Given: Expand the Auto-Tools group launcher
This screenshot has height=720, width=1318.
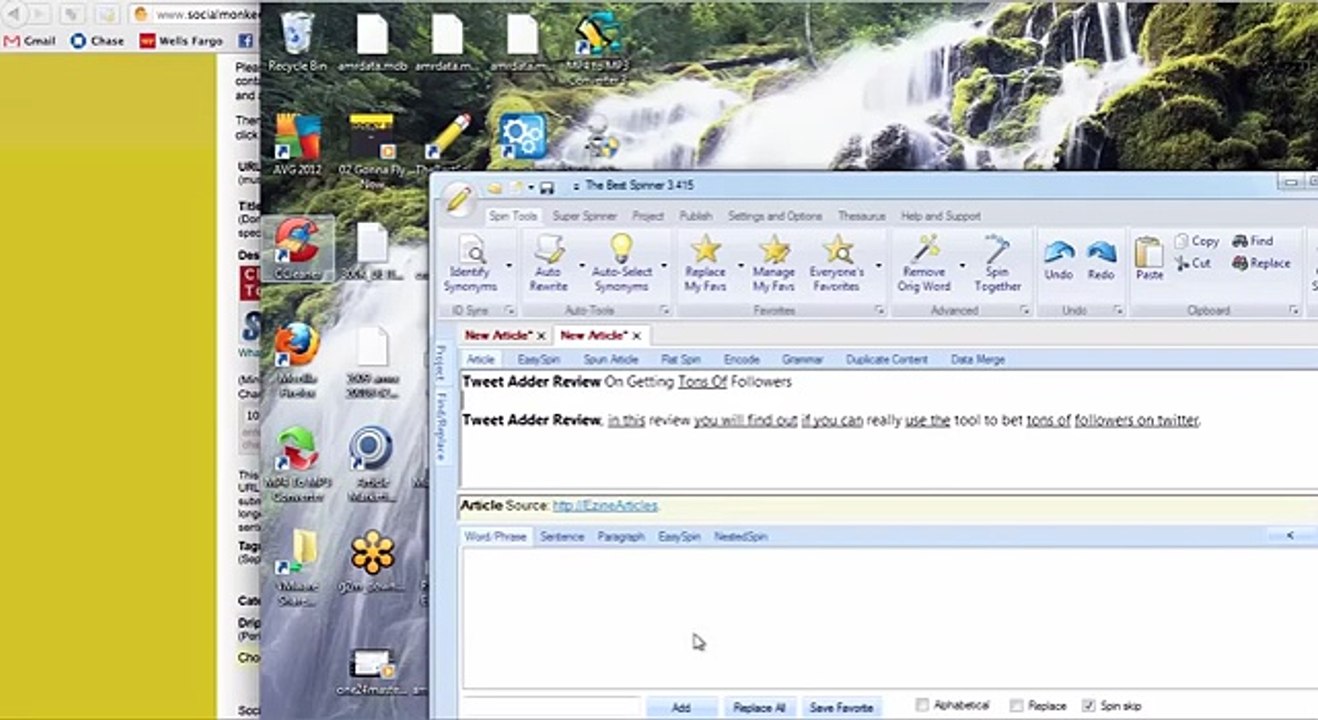Looking at the screenshot, I should point(663,311).
